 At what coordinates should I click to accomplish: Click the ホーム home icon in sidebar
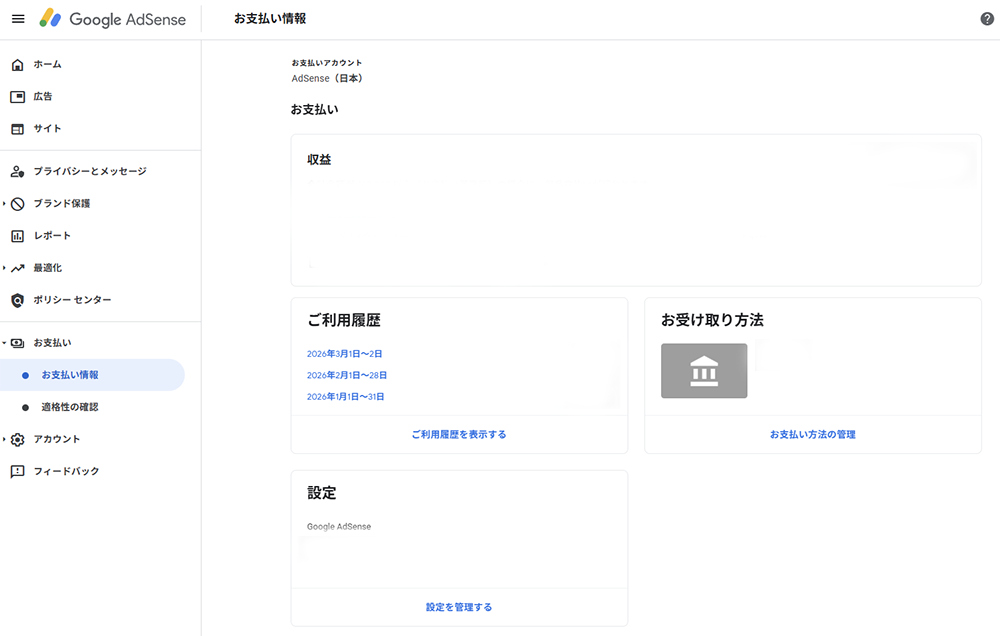coord(17,65)
